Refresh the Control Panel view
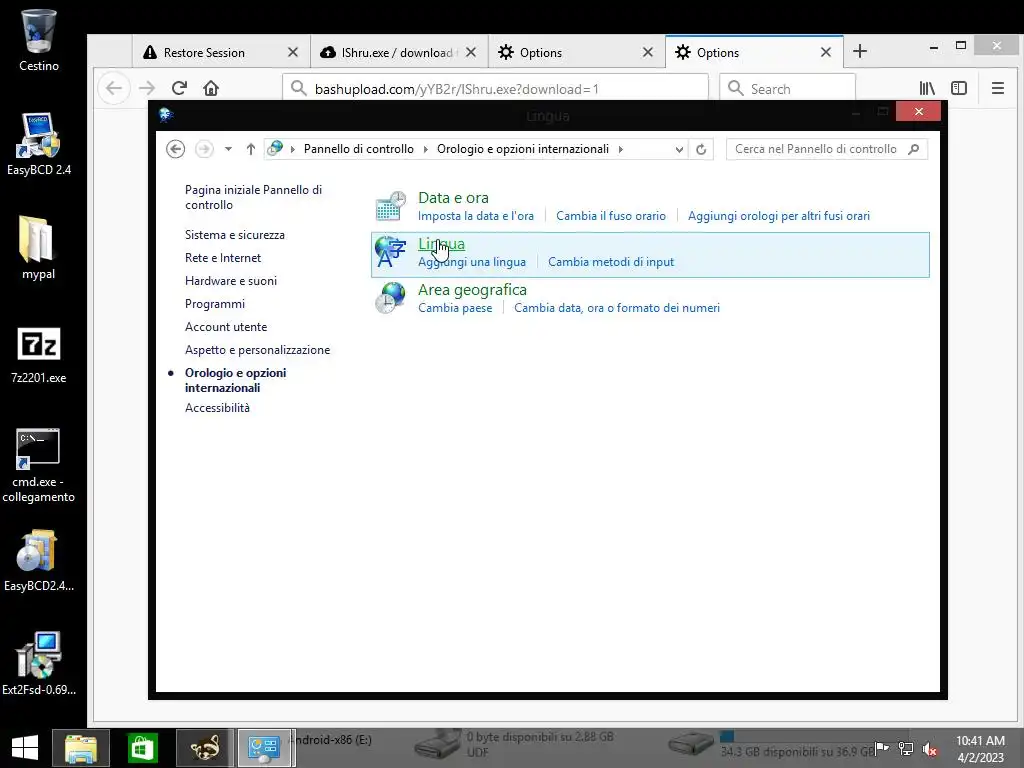Viewport: 1024px width, 768px height. tap(701, 149)
